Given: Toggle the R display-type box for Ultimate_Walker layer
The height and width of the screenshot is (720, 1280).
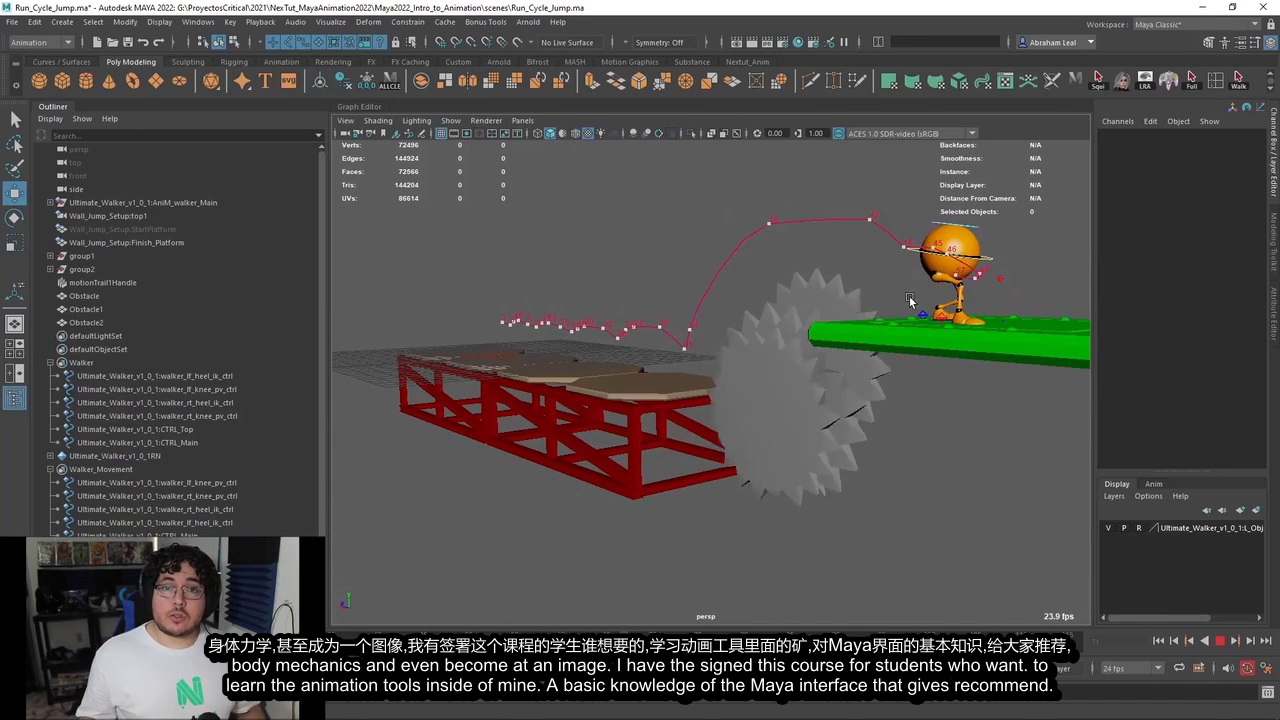Looking at the screenshot, I should pyautogui.click(x=1138, y=528).
